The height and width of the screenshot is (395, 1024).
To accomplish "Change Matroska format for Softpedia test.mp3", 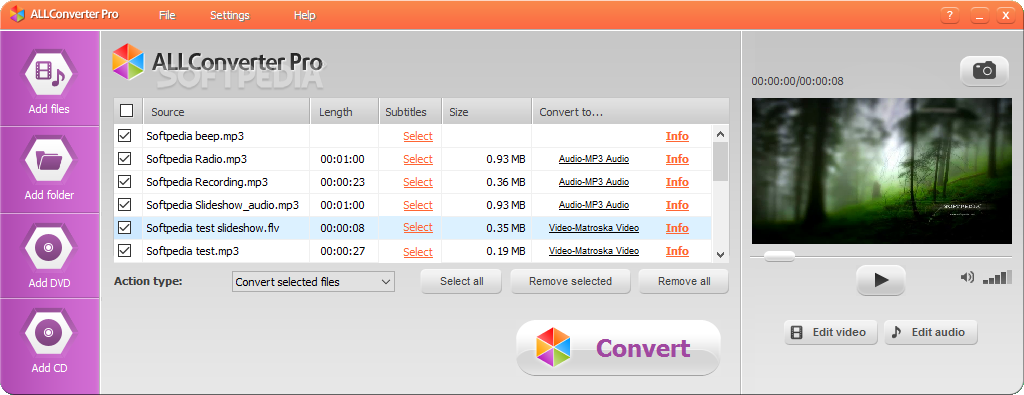I will point(594,251).
